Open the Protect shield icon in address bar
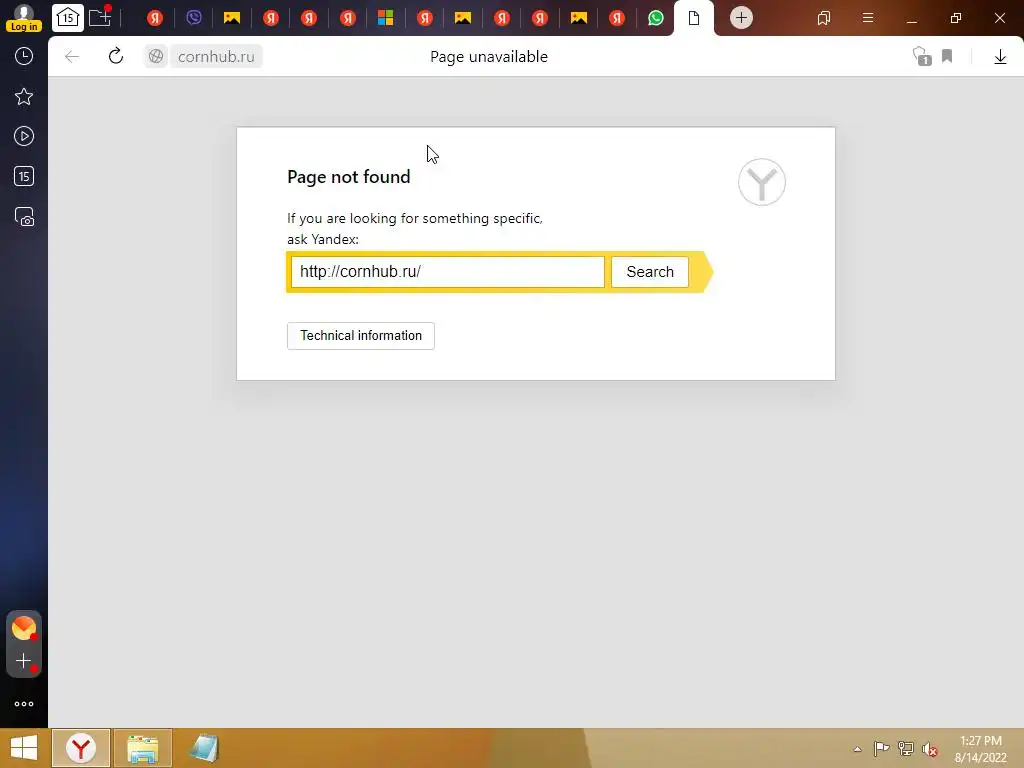Screen dimensions: 1024x768 pos(921,56)
